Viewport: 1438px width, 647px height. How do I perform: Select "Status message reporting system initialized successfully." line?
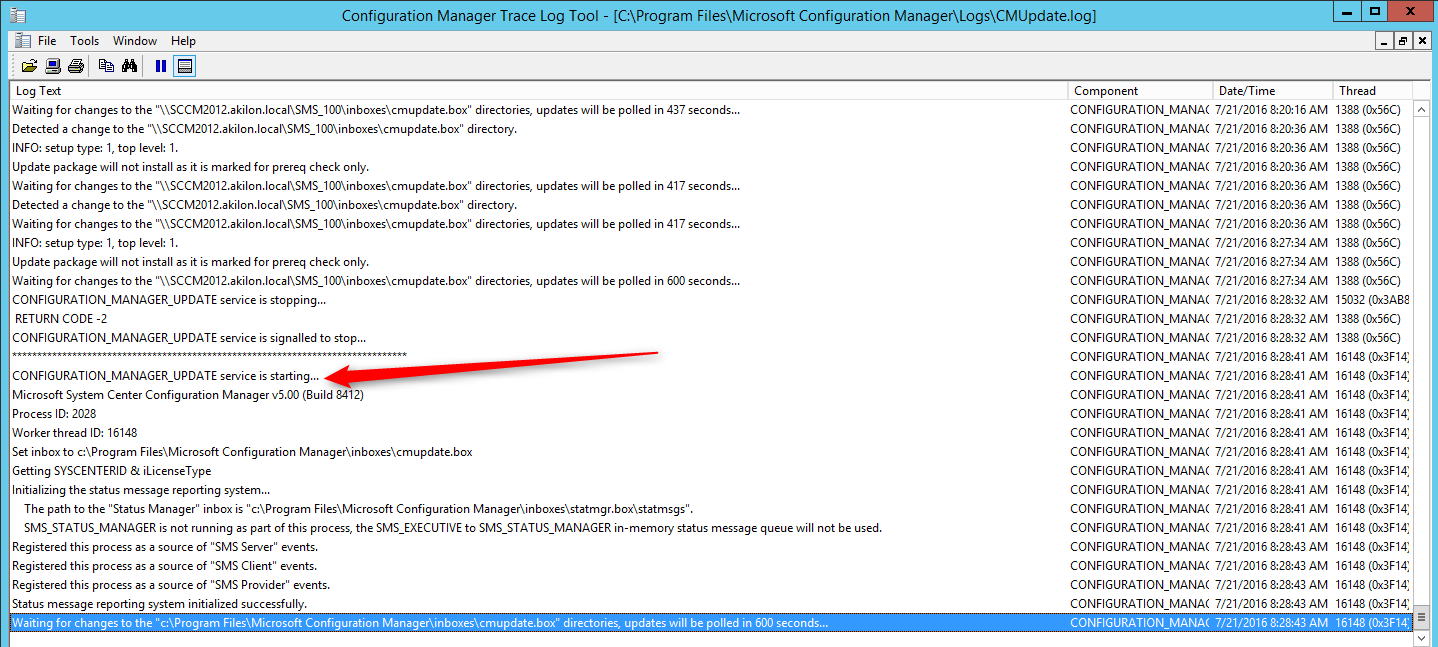[x=710, y=604]
